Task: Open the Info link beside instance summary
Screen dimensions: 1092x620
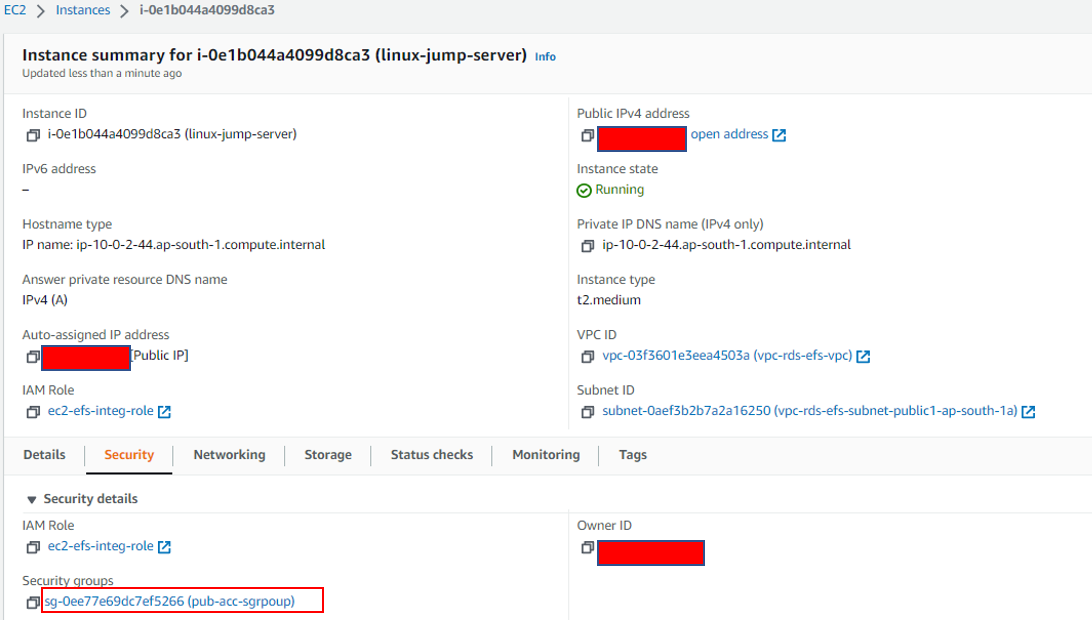Action: [x=545, y=56]
